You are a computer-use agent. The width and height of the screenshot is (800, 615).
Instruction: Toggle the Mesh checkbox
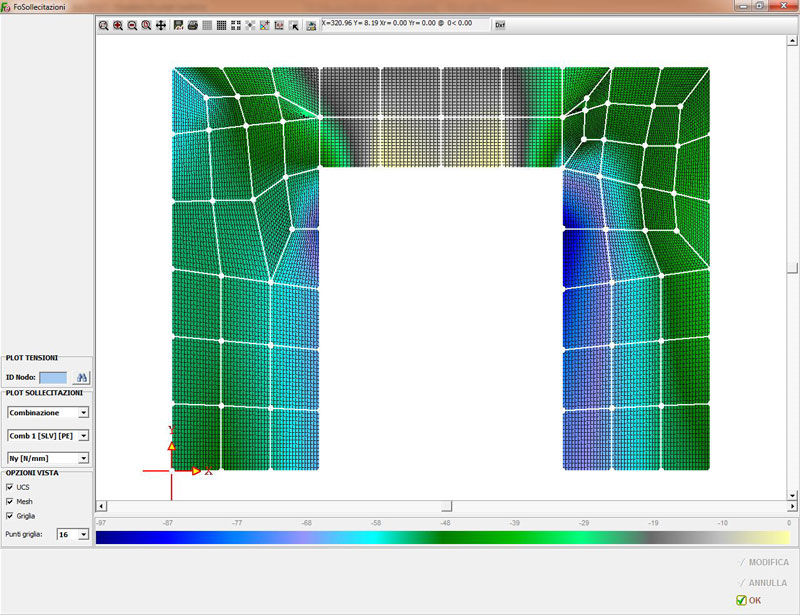tap(9, 501)
